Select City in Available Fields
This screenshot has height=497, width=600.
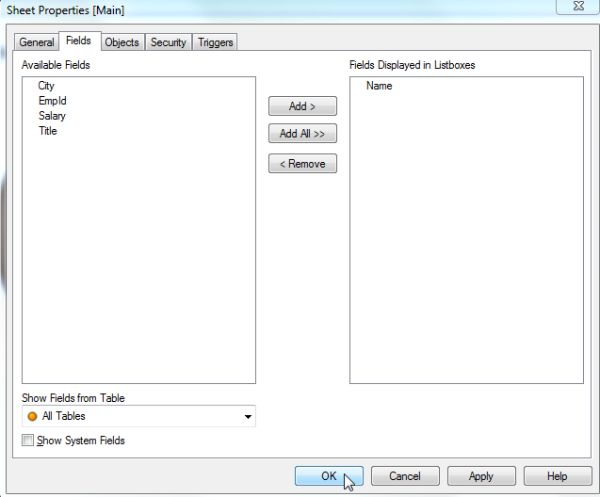(46, 86)
